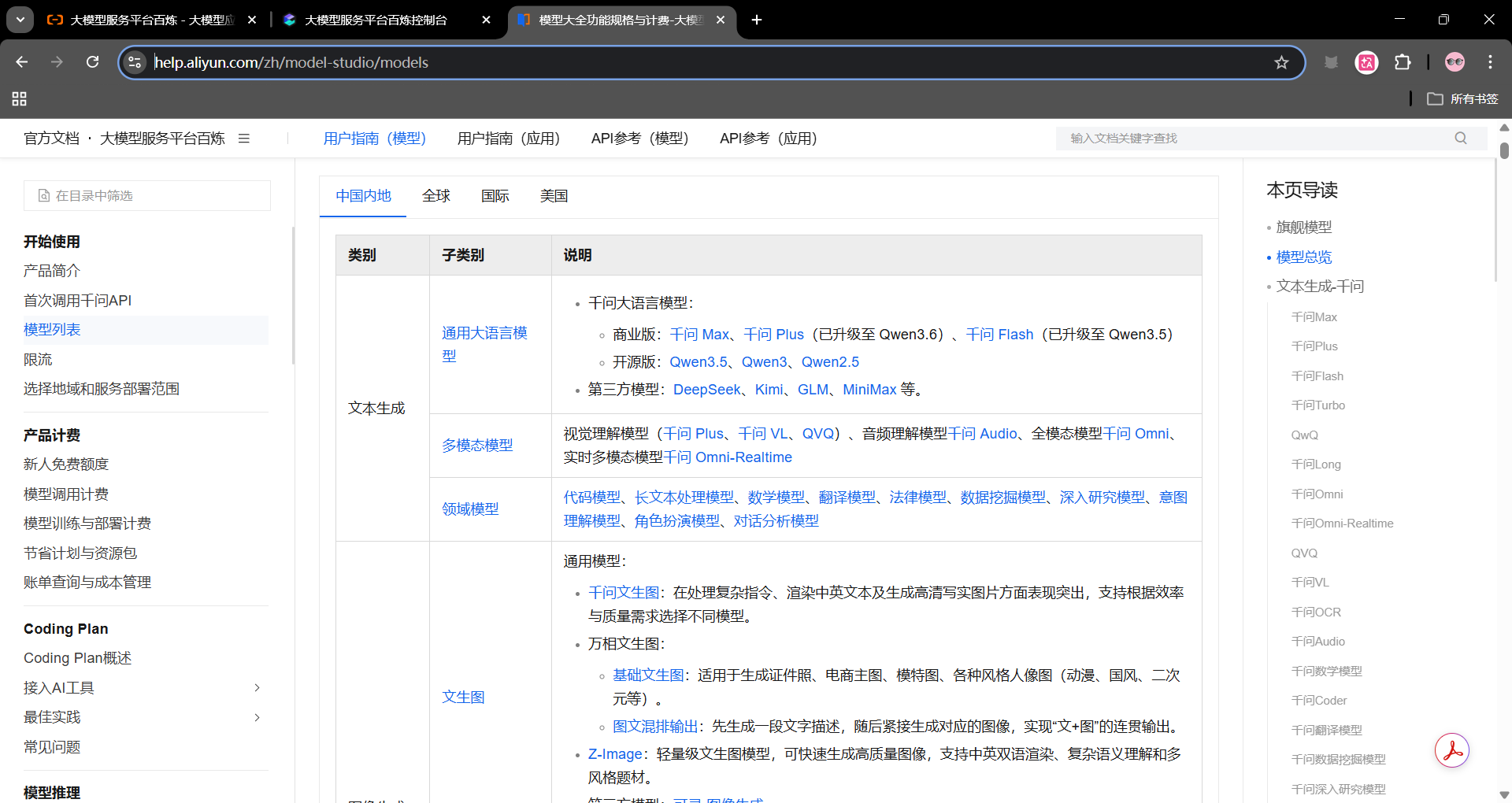Click the browser address bar URL
1512x803 pixels.
291,62
